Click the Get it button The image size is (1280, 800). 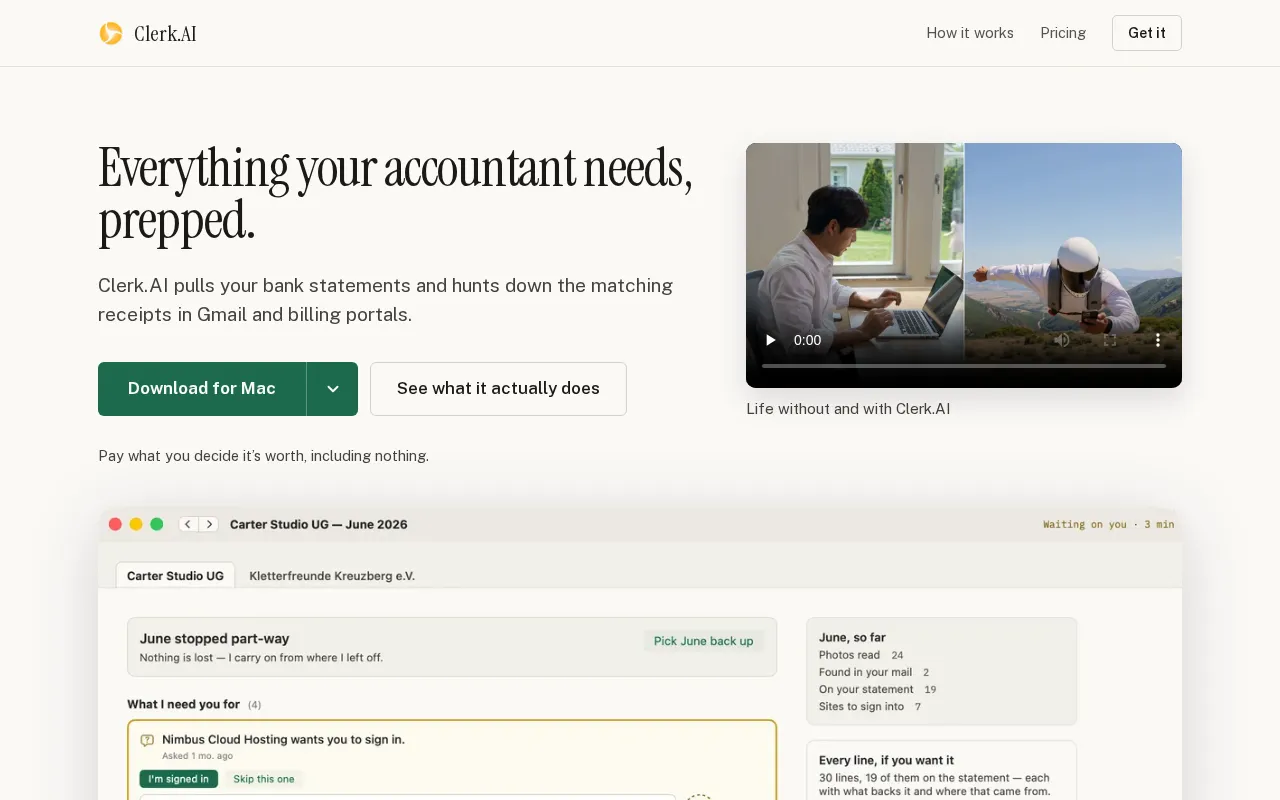pos(1146,33)
